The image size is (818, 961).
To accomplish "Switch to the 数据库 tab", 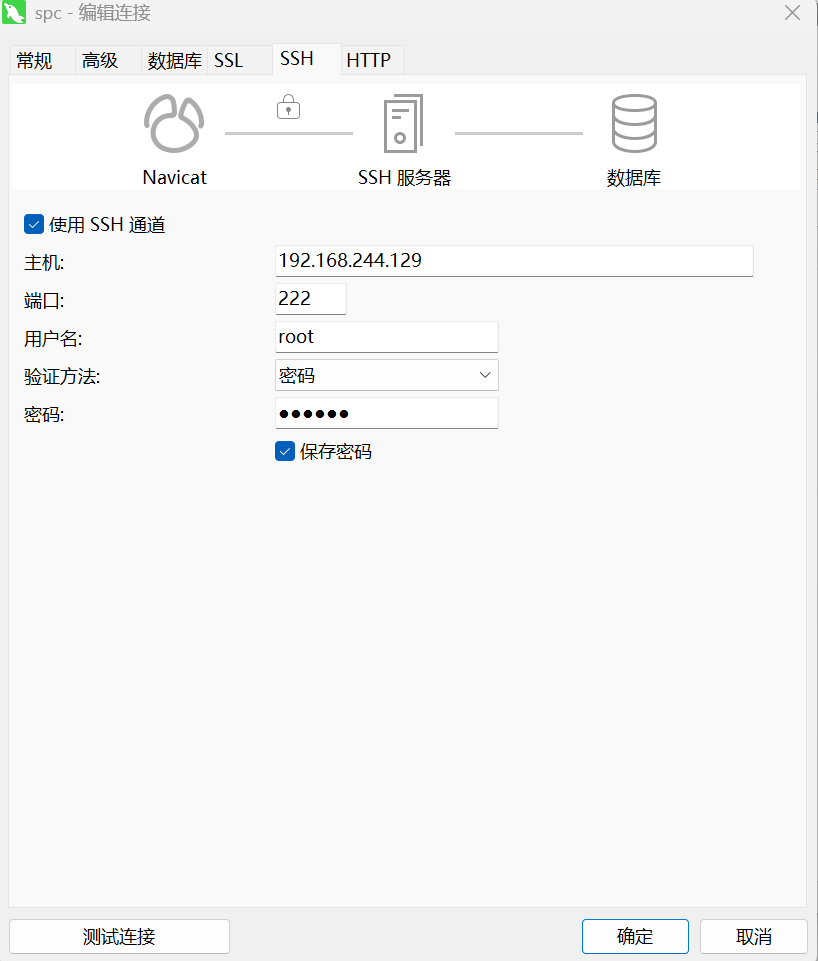I will click(x=174, y=61).
